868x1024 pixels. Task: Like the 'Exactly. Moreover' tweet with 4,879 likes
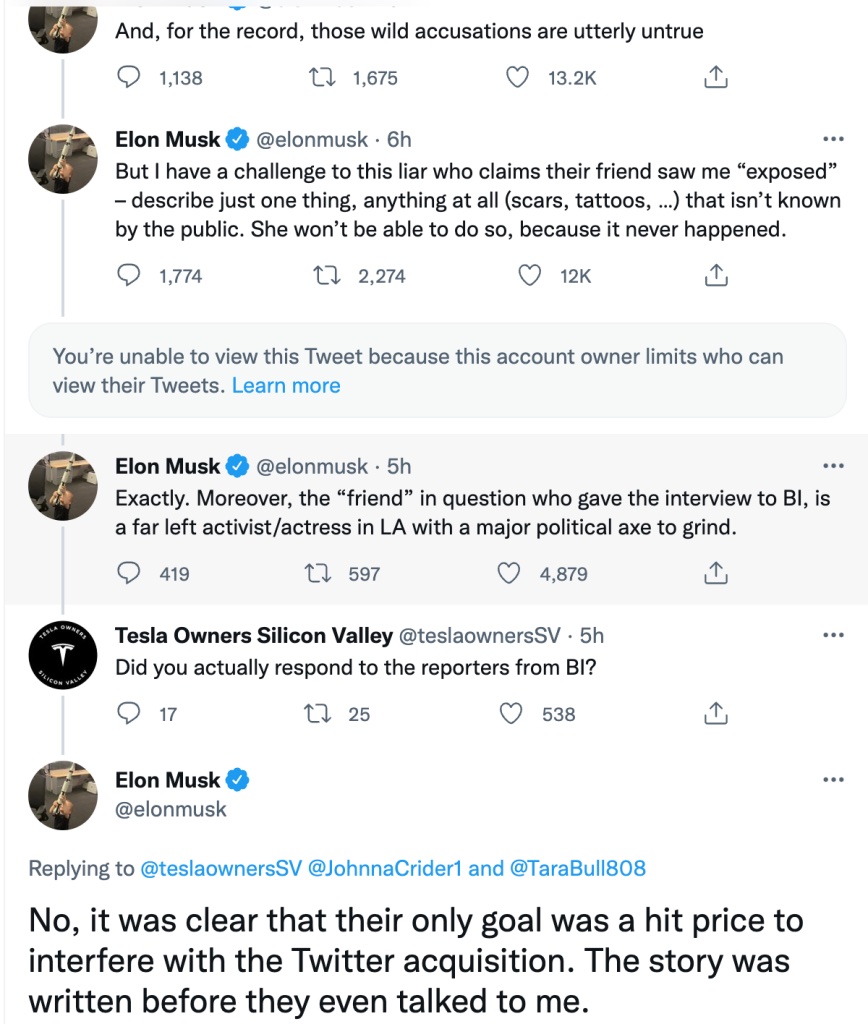[511, 573]
